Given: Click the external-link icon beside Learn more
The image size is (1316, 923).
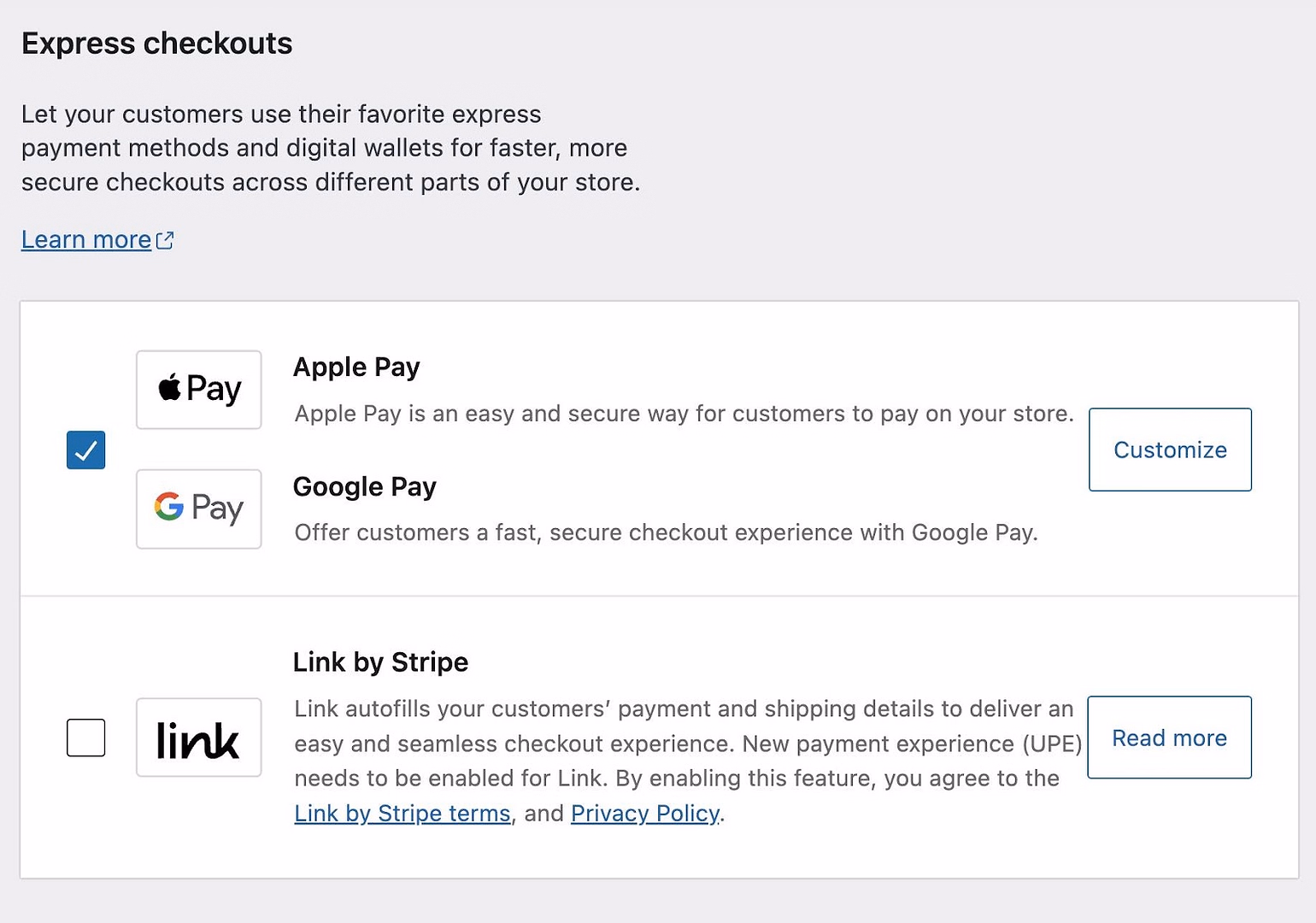Looking at the screenshot, I should tap(165, 239).
